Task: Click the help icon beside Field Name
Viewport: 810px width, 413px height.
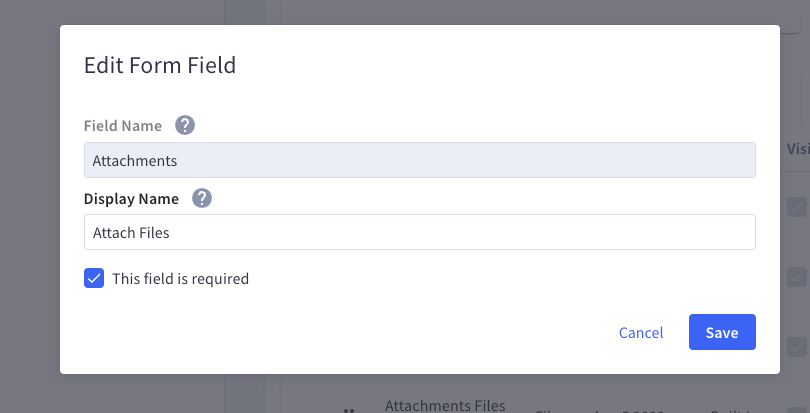Action: click(x=184, y=125)
